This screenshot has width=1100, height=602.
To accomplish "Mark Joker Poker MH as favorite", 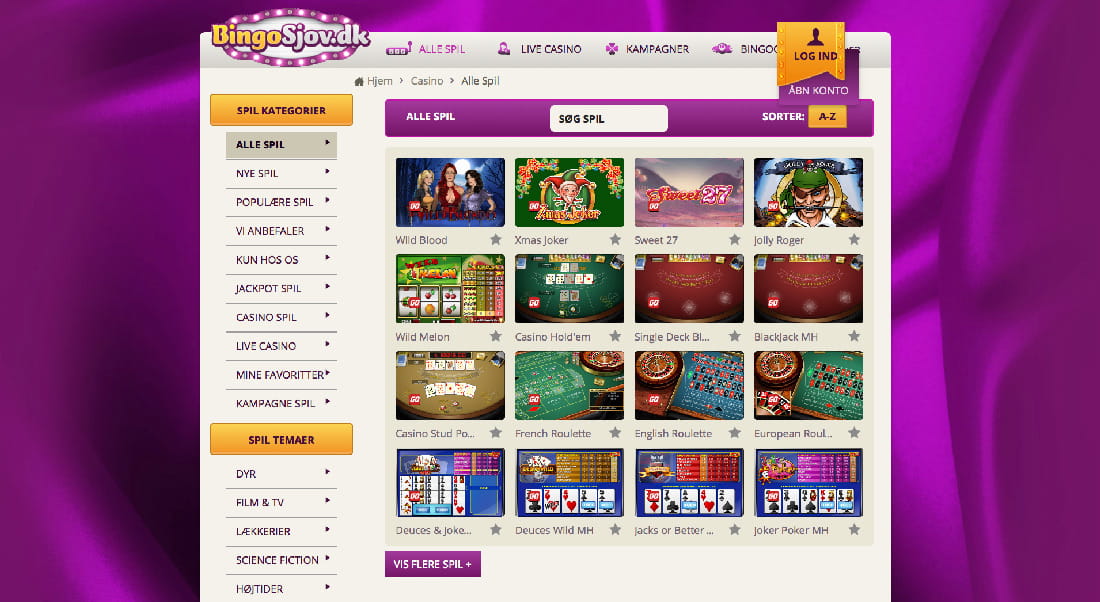I will pos(854,530).
